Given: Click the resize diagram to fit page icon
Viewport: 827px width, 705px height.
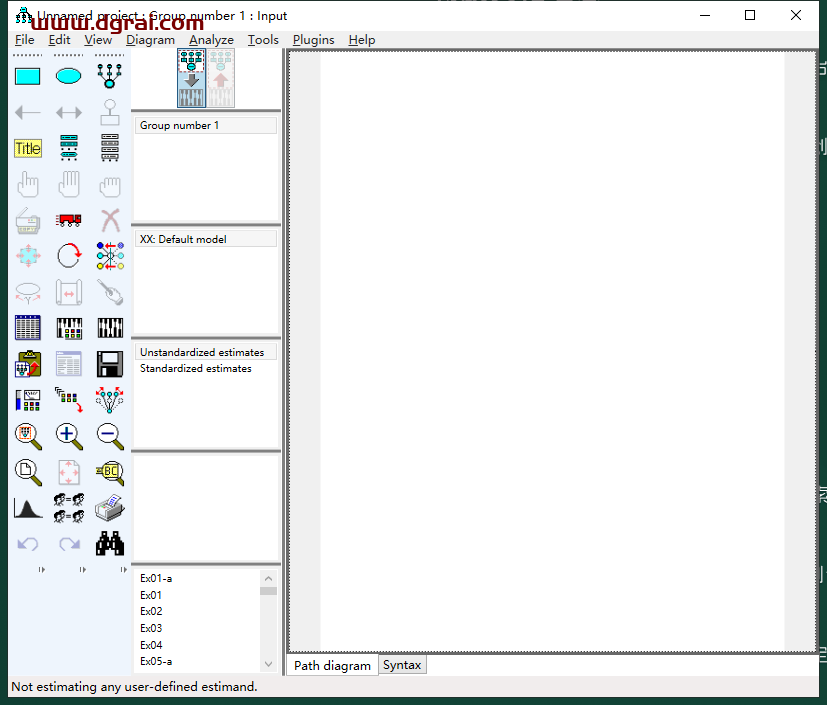Looking at the screenshot, I should (x=69, y=472).
